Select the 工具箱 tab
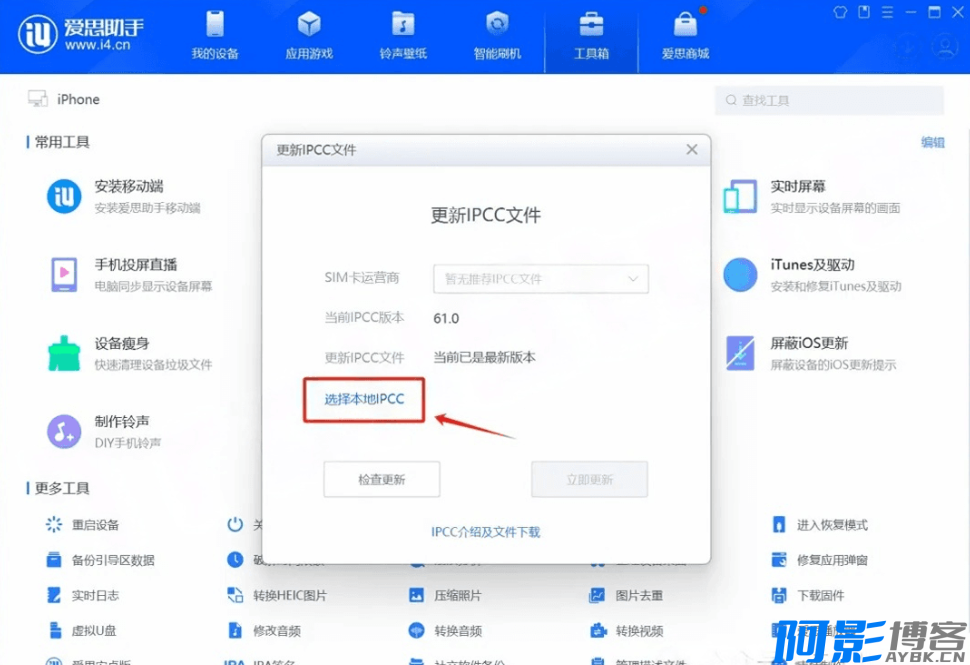970x665 pixels. point(591,36)
